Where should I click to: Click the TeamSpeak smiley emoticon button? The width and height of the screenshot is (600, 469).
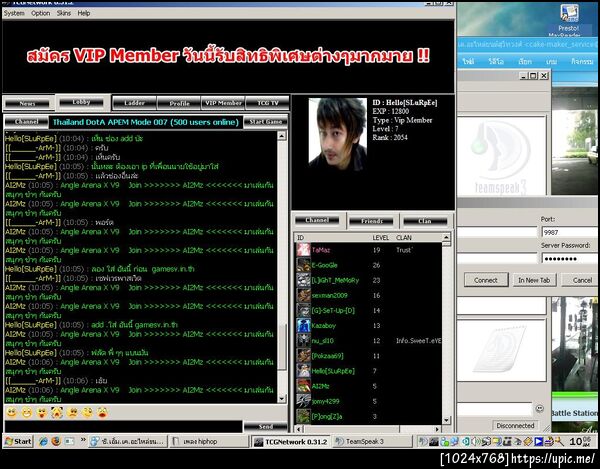pos(540,409)
